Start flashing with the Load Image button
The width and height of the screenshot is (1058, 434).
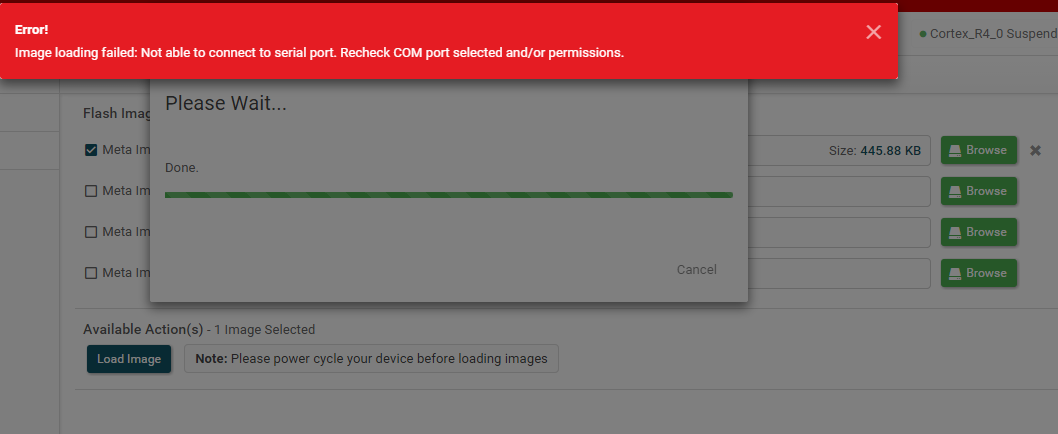point(129,359)
